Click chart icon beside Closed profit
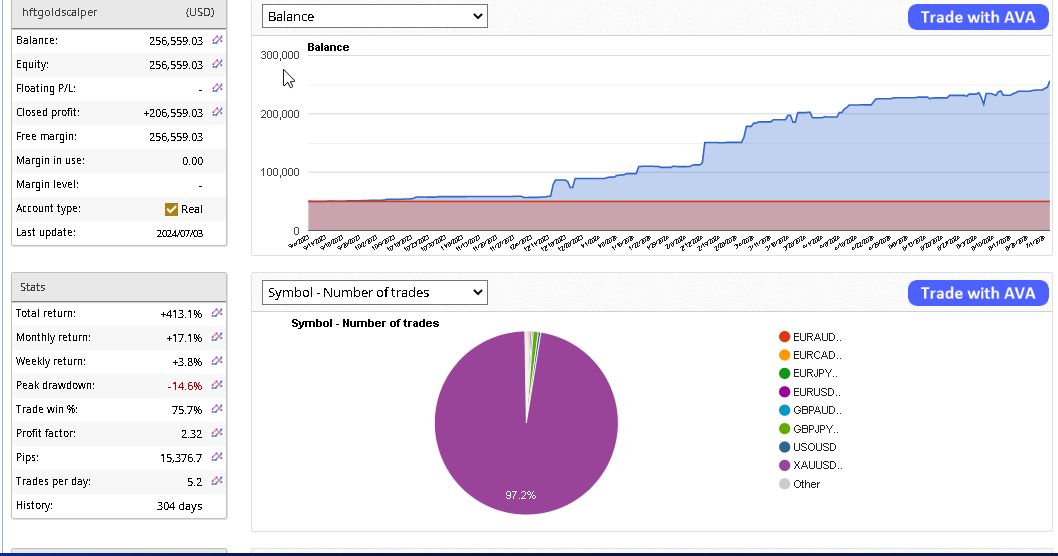The width and height of the screenshot is (1058, 556). pos(217,112)
